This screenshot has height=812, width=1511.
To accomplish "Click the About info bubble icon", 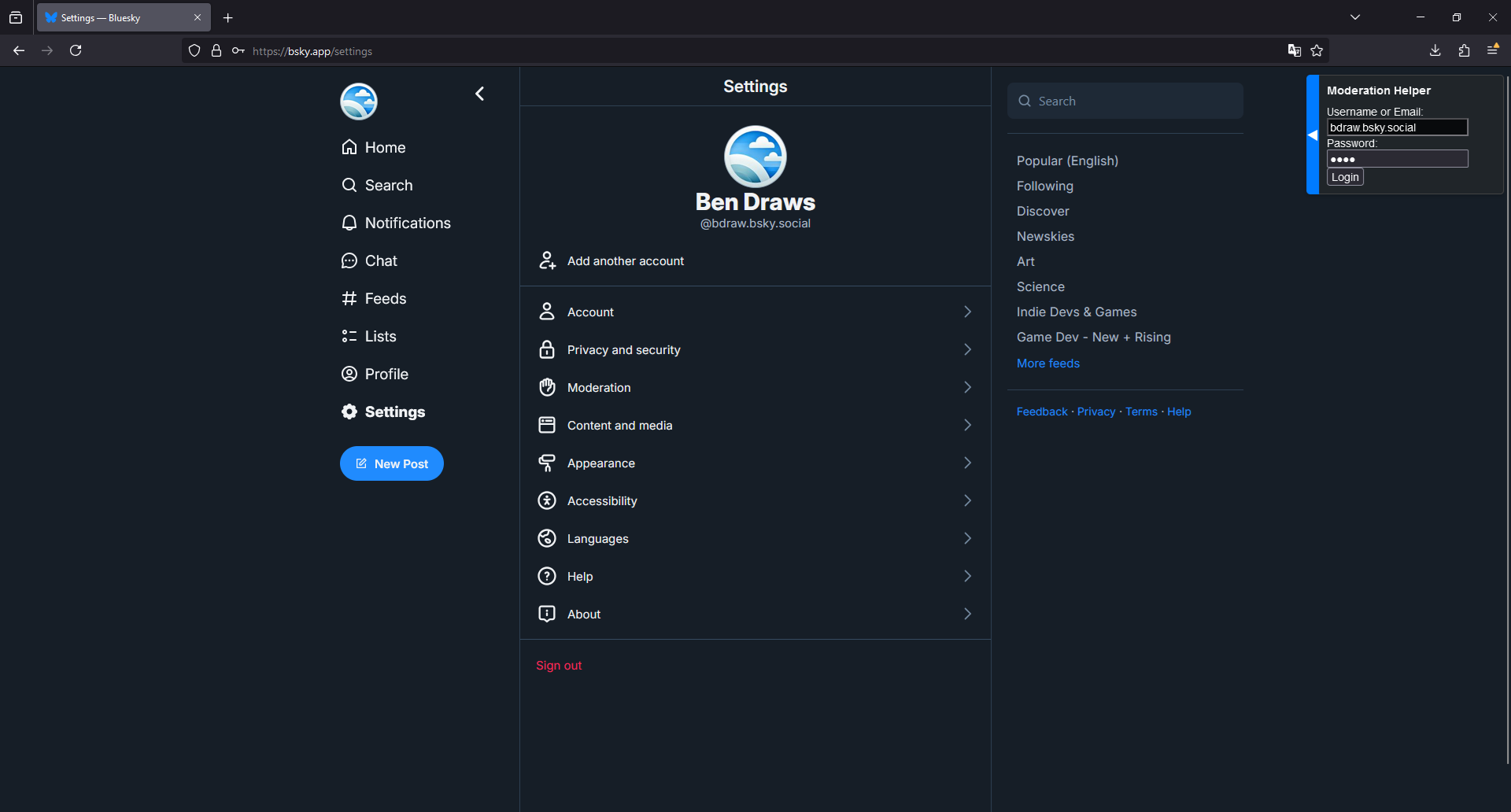I will click(x=547, y=614).
